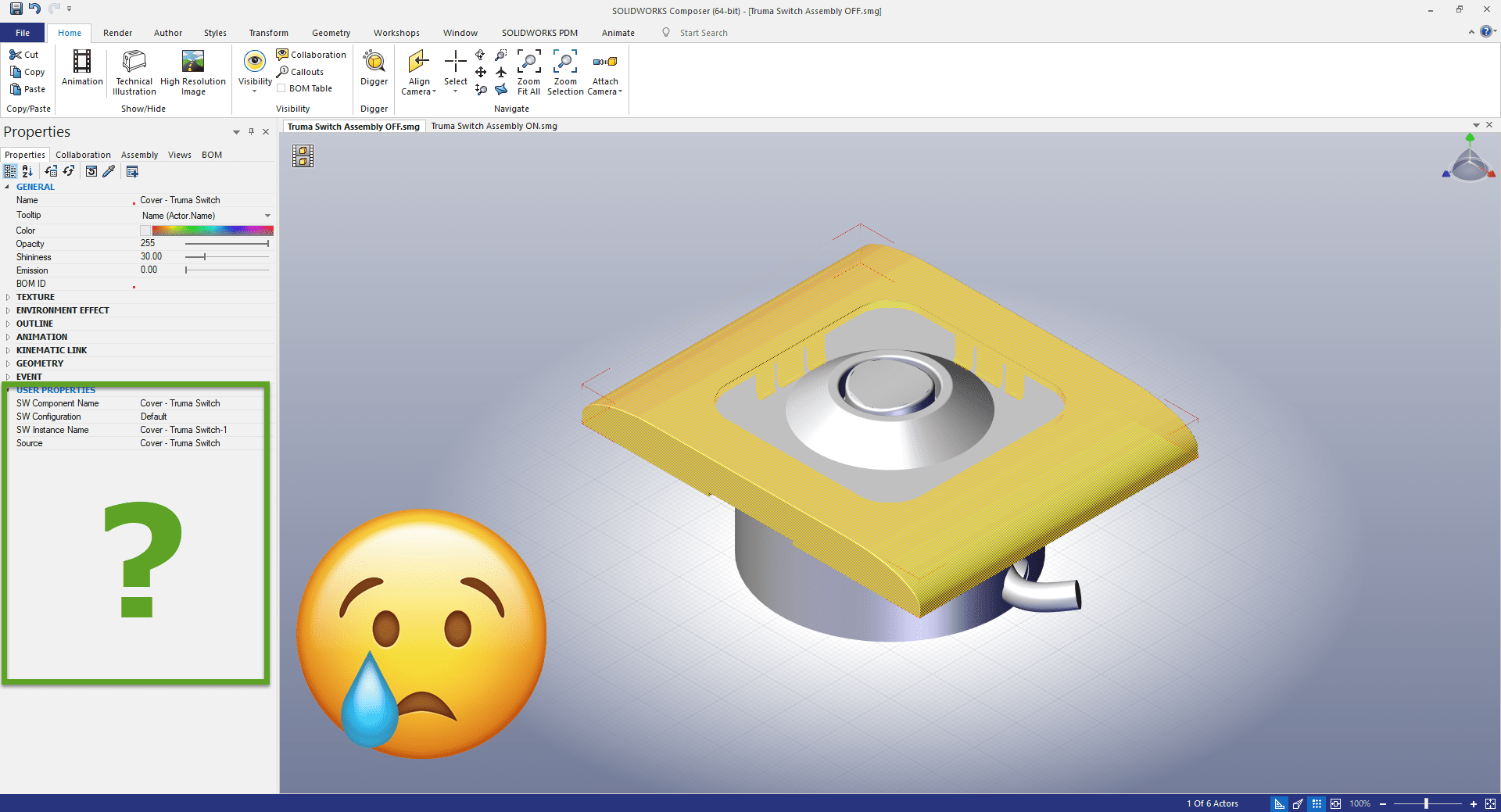1501x812 pixels.
Task: Click the filmstrip animation icon in viewport
Action: coord(303,156)
